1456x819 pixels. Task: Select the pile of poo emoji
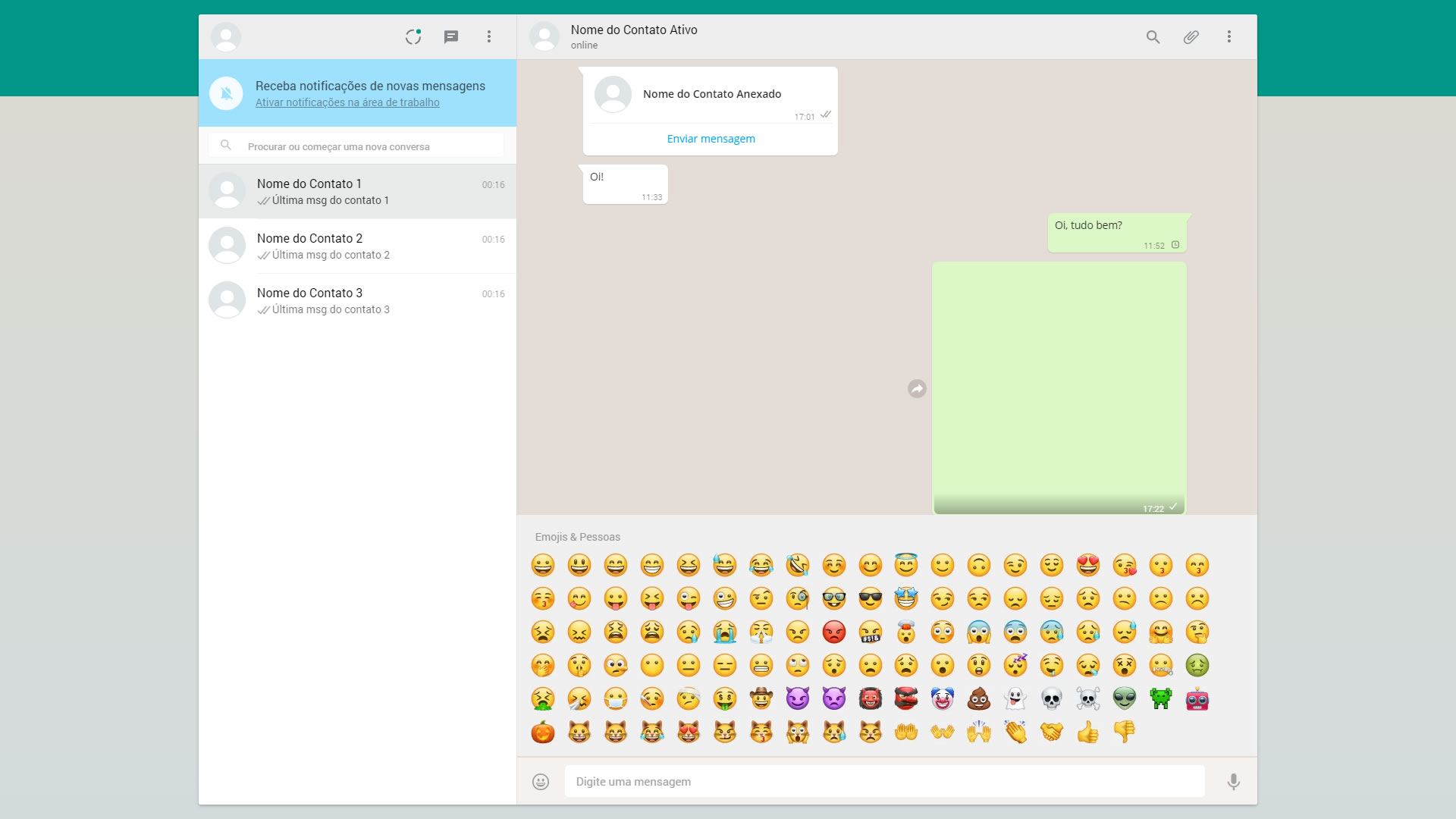coord(978,698)
